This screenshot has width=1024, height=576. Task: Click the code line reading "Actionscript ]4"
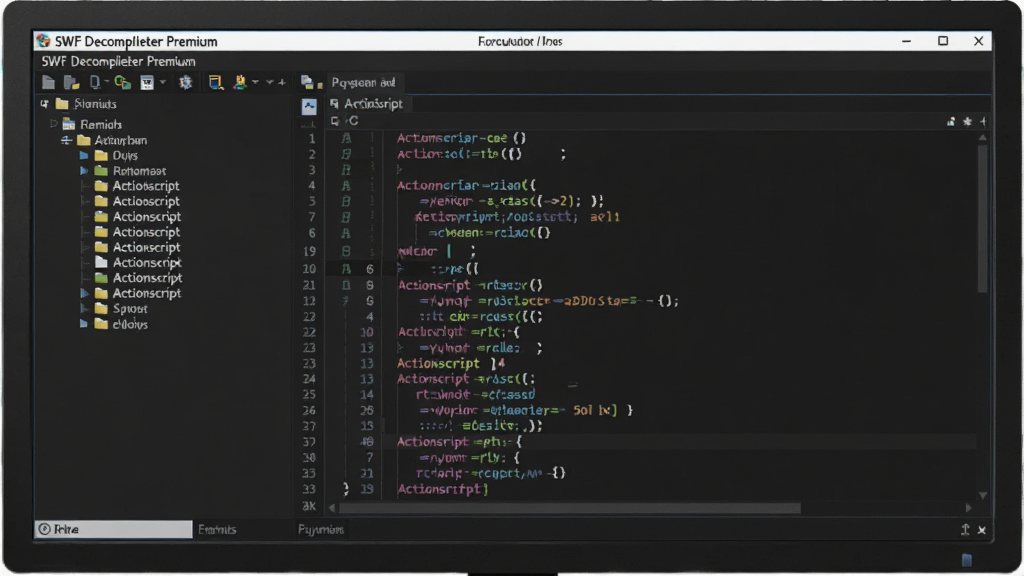click(x=451, y=363)
